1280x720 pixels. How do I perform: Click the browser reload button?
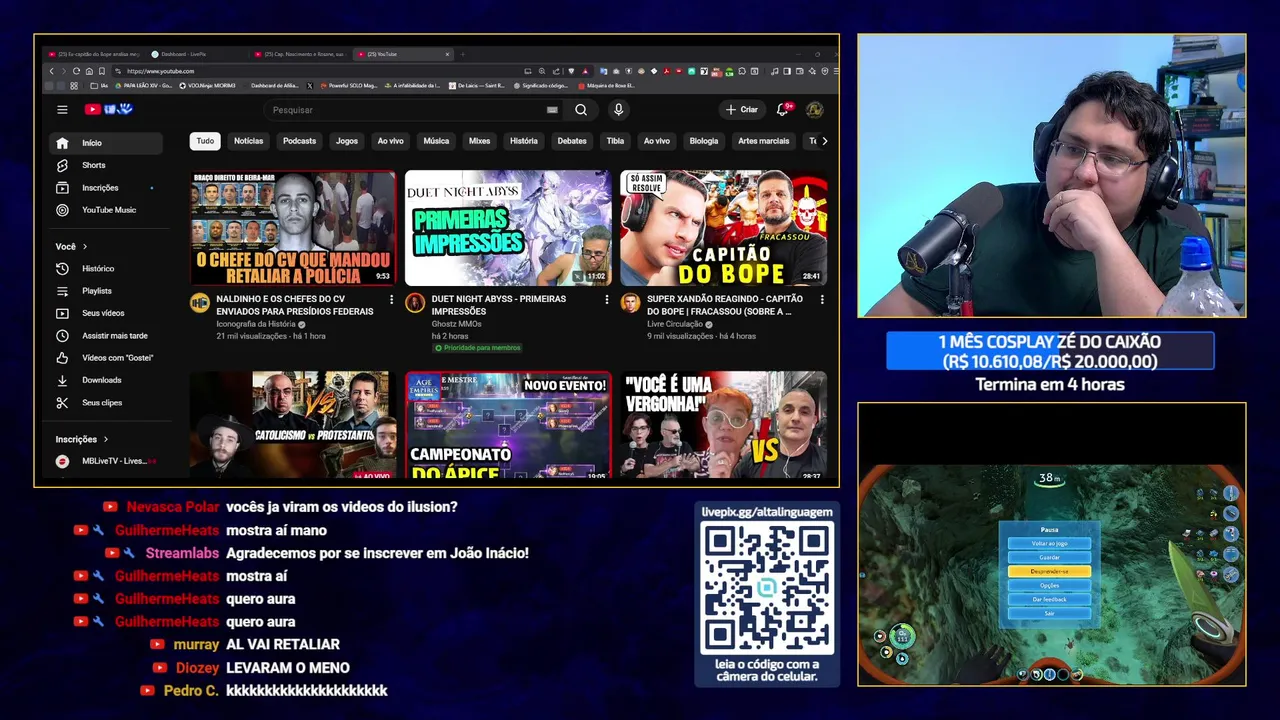click(76, 71)
